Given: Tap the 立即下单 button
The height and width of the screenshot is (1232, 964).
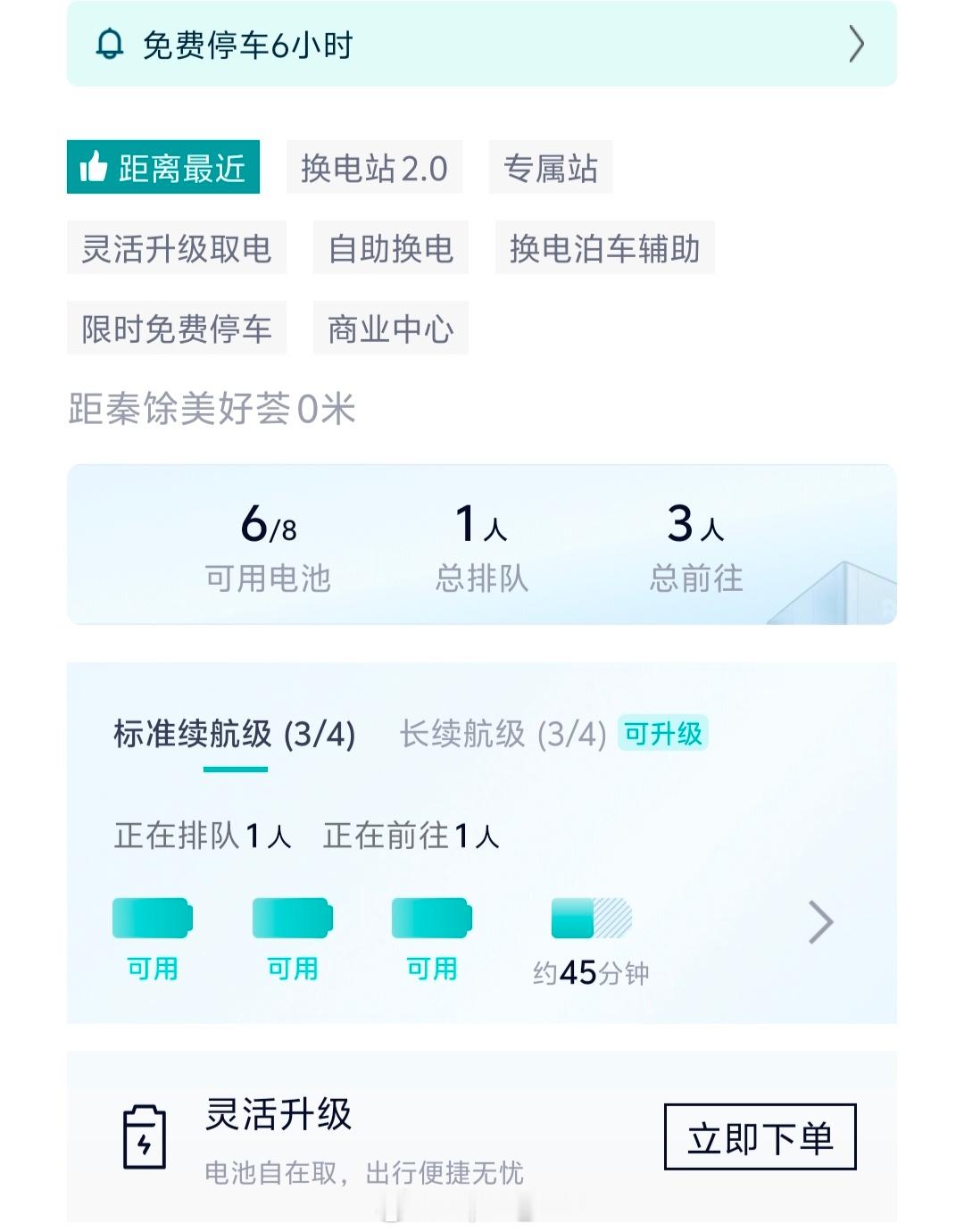Looking at the screenshot, I should 760,1137.
